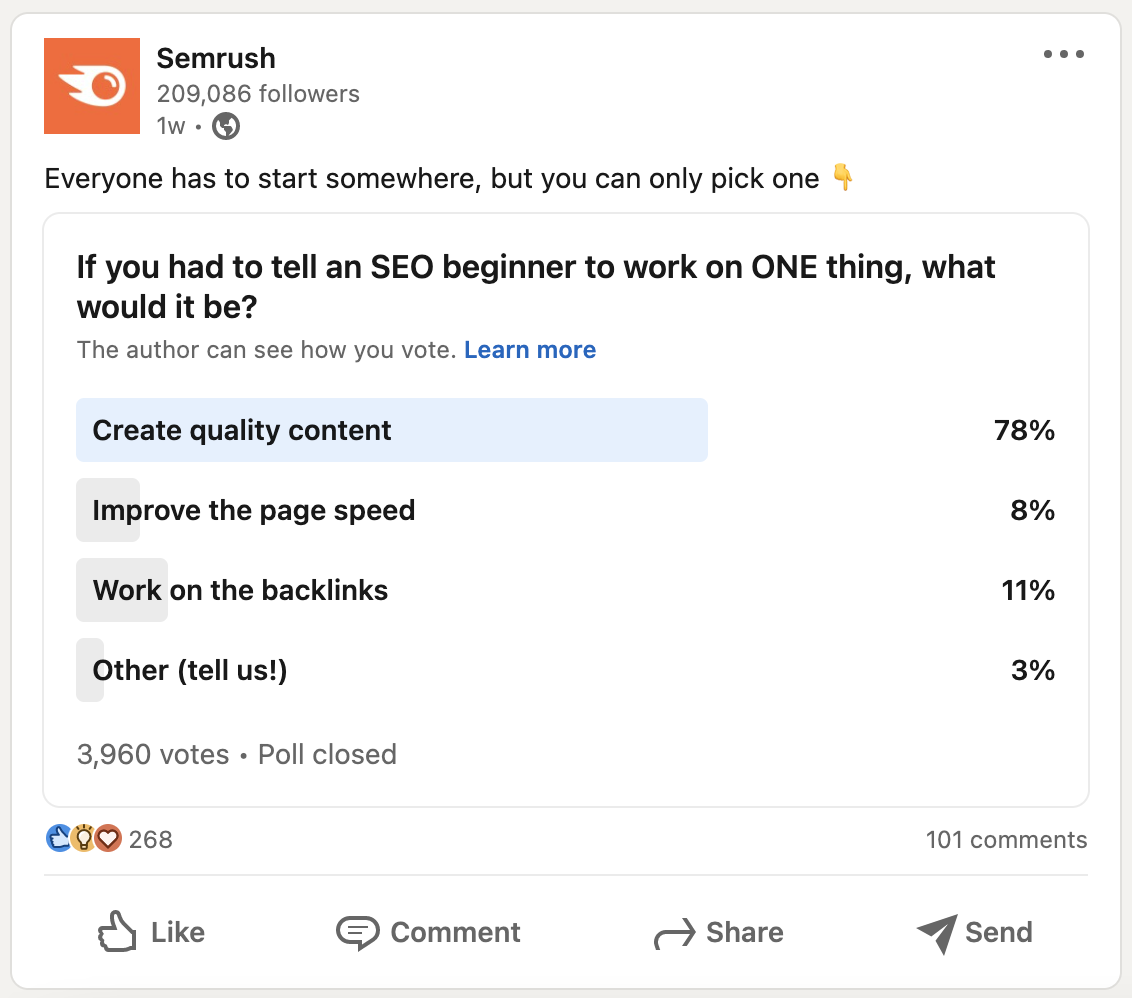The image size is (1132, 998).
Task: View the 101 comments
Action: pos(1006,839)
